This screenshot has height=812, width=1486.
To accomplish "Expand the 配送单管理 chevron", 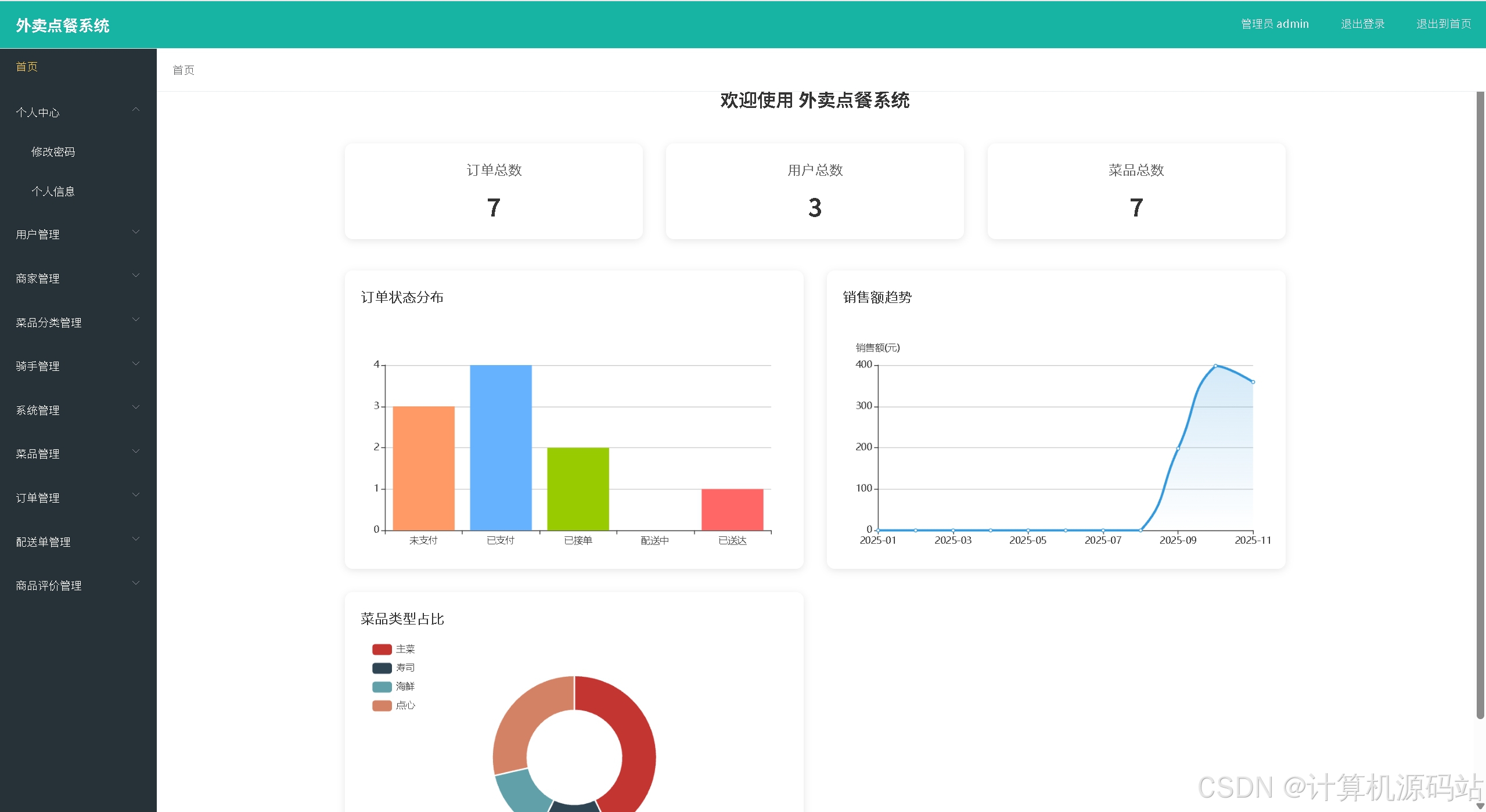I will 136,539.
